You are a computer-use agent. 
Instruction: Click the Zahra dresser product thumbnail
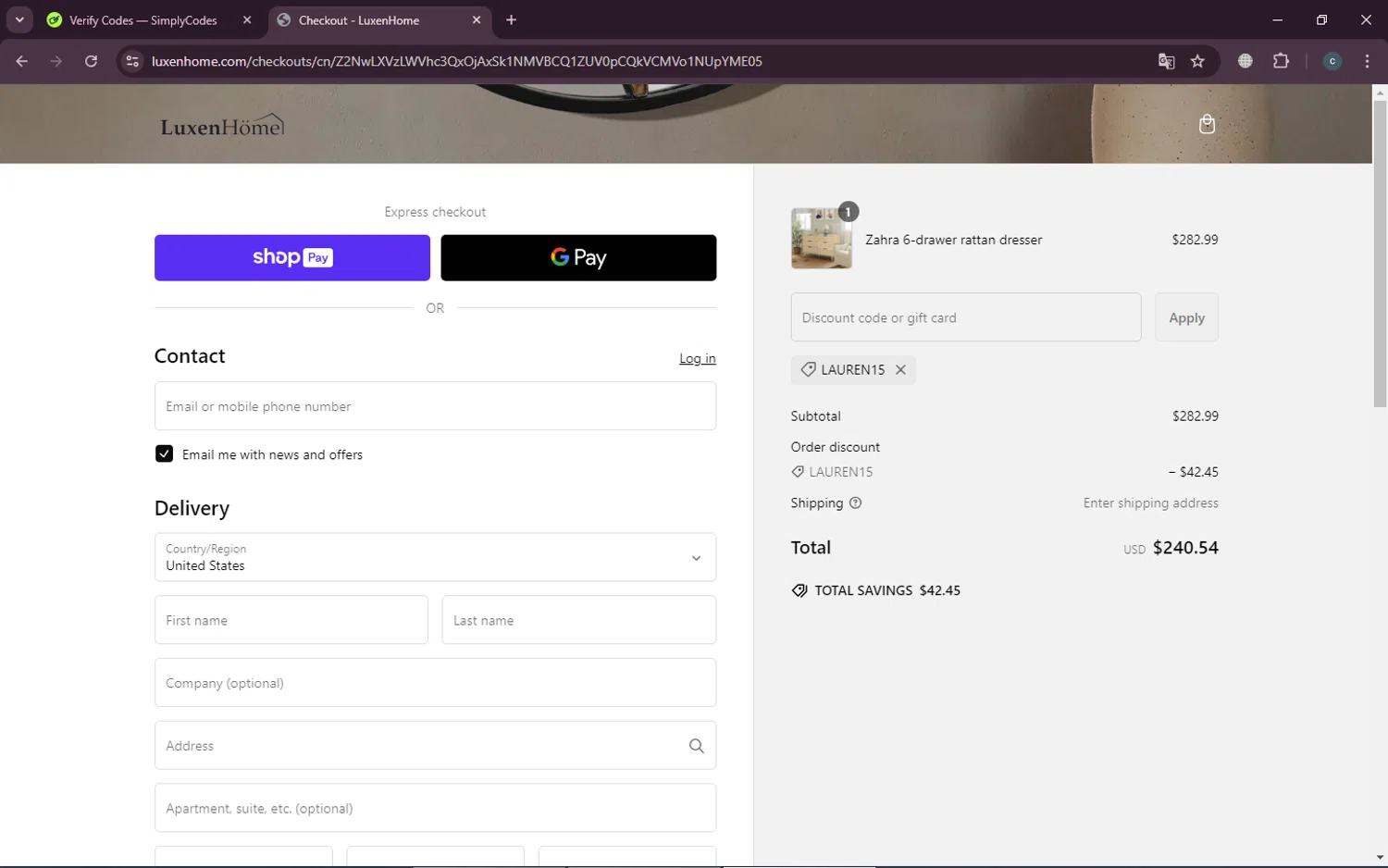[822, 239]
